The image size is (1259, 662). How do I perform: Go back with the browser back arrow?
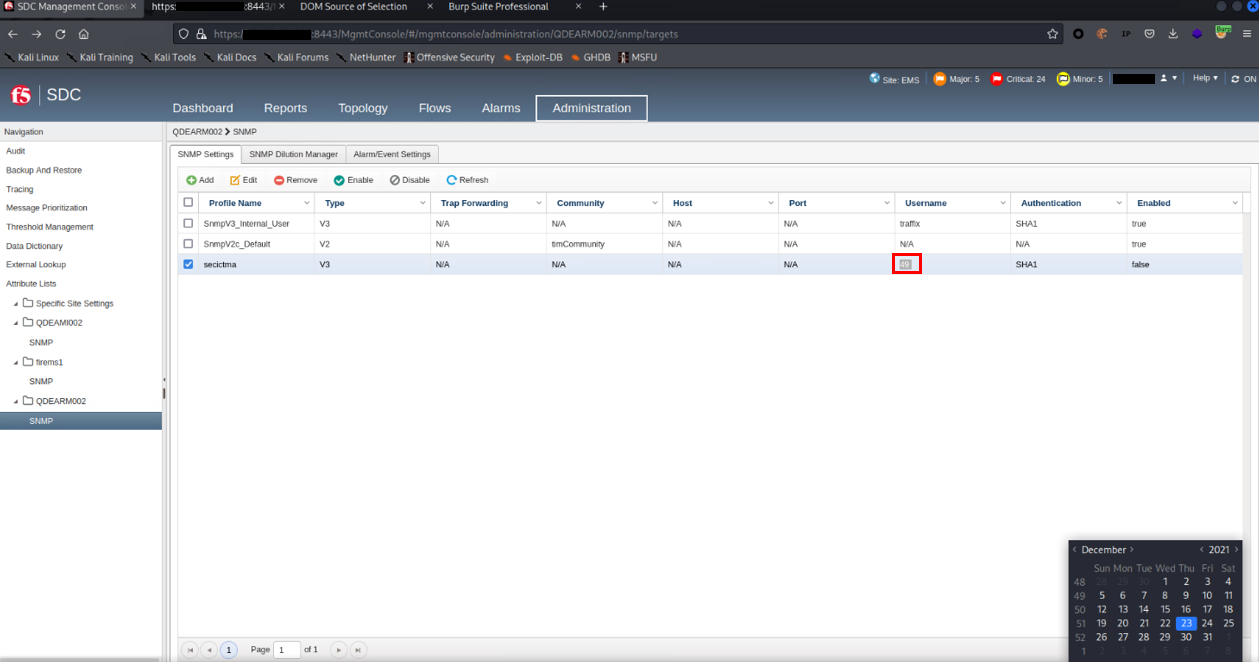click(13, 34)
